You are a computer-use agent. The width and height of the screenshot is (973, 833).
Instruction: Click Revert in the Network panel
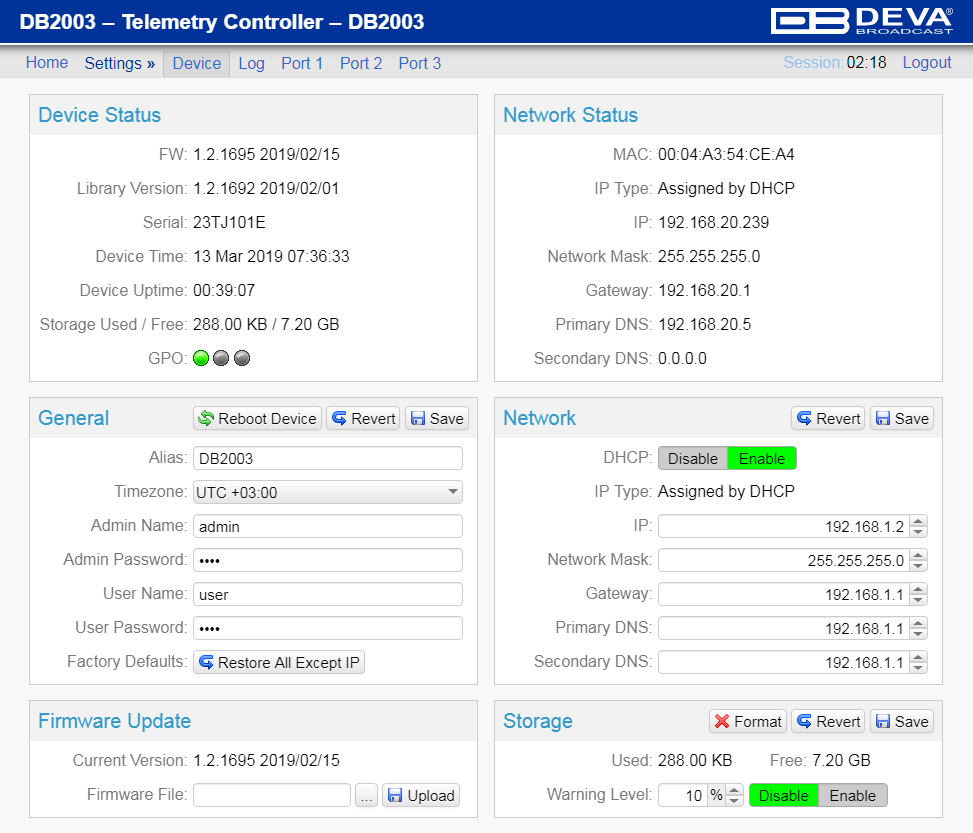[x=828, y=418]
